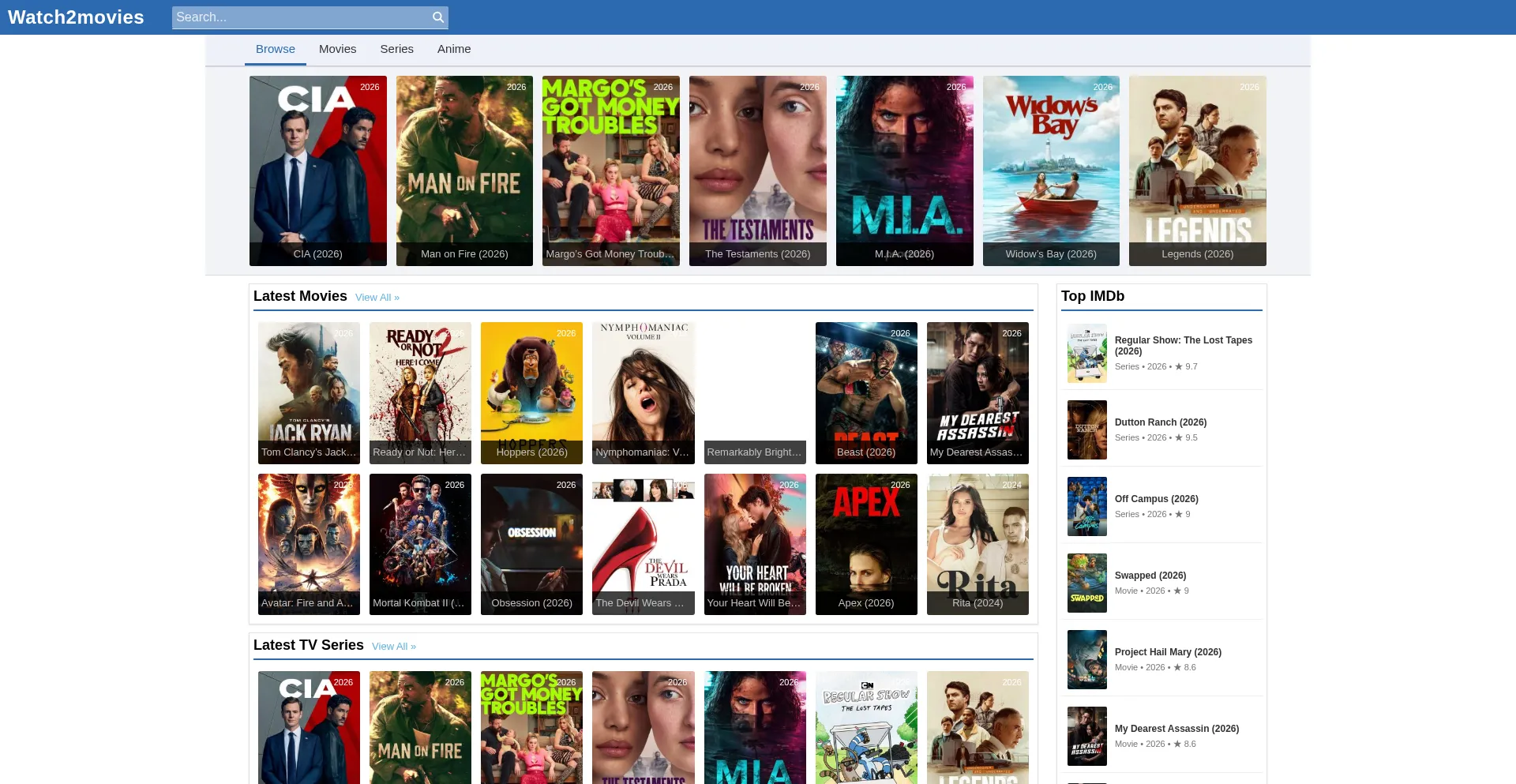Open Avatar: Fire and Ash movie card
The width and height of the screenshot is (1516, 784).
click(x=309, y=544)
